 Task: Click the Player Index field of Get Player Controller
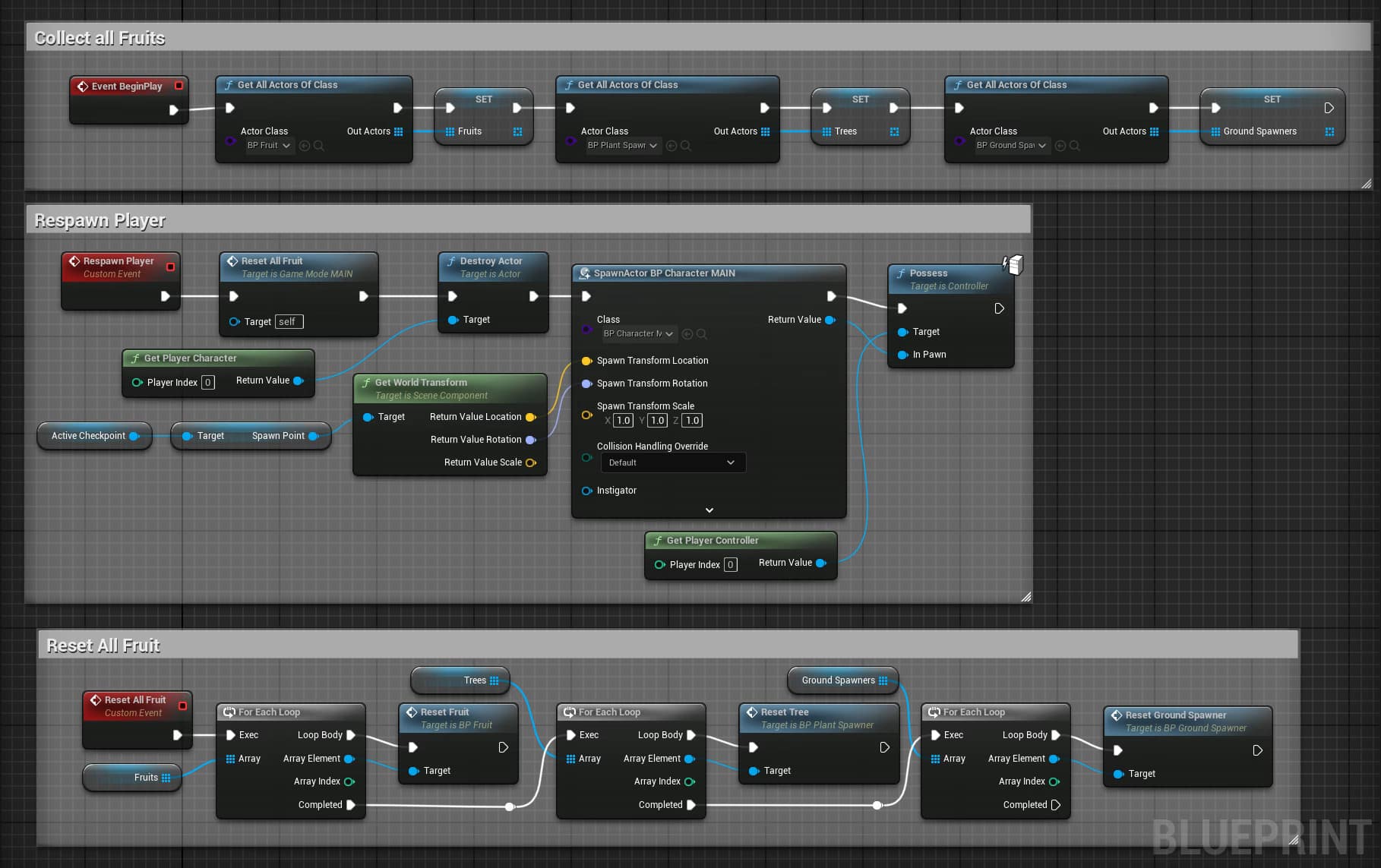(730, 564)
